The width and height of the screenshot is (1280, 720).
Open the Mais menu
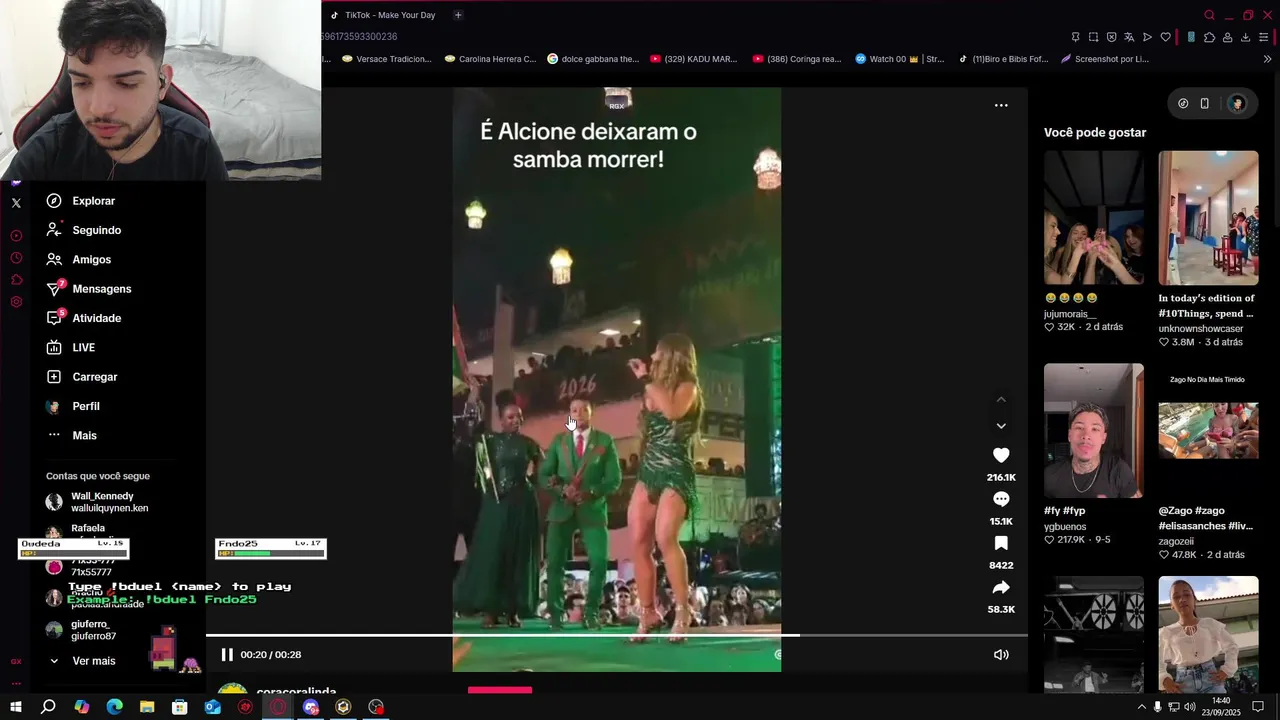(71, 435)
